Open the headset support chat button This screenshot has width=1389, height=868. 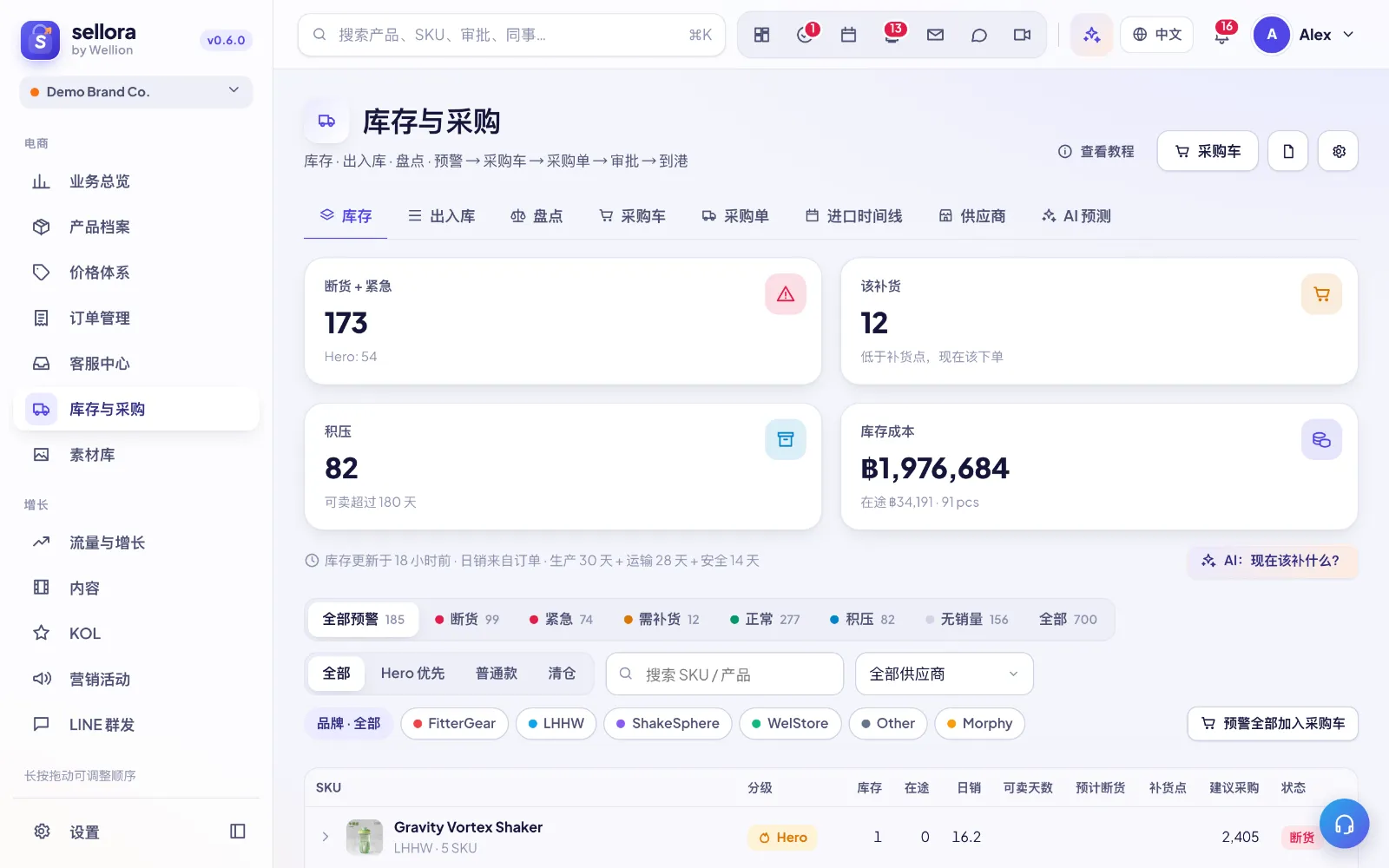(x=1344, y=824)
